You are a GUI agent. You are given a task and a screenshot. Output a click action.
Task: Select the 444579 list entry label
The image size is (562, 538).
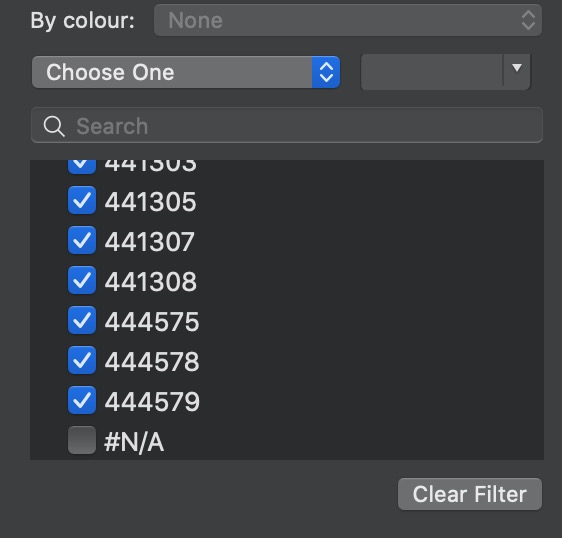(152, 401)
